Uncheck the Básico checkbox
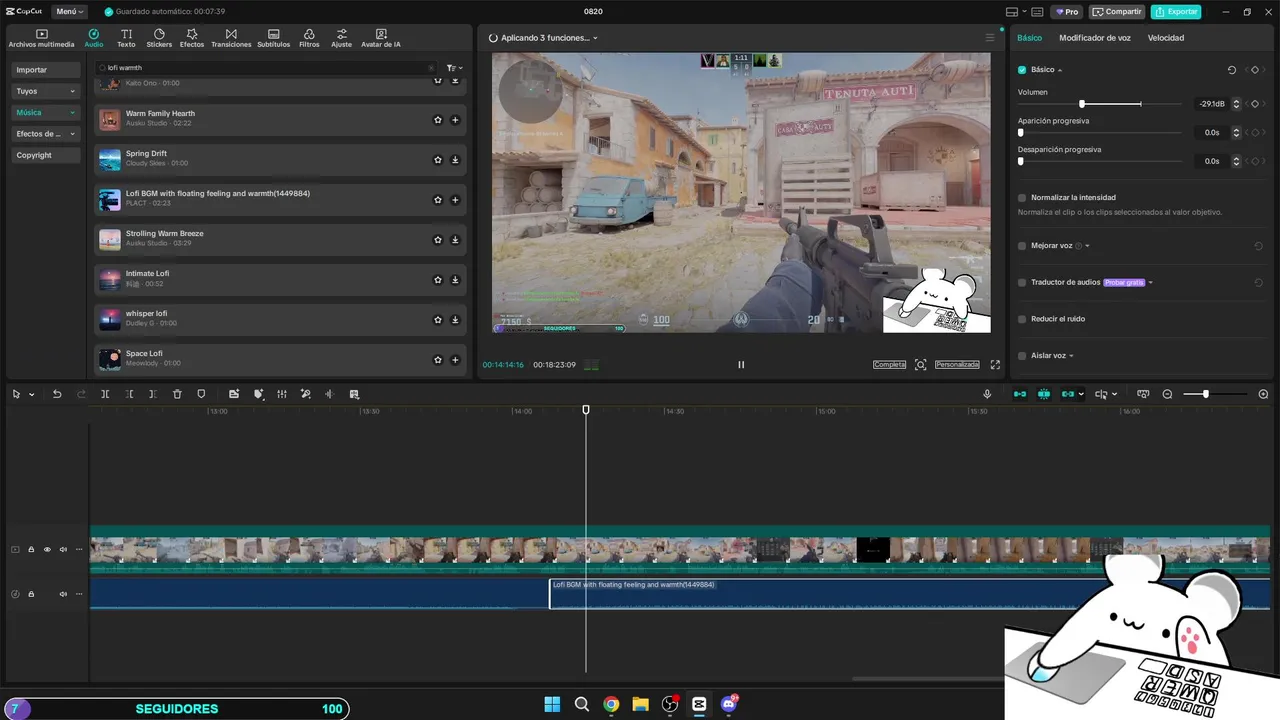The width and height of the screenshot is (1280, 720). [x=1022, y=70]
